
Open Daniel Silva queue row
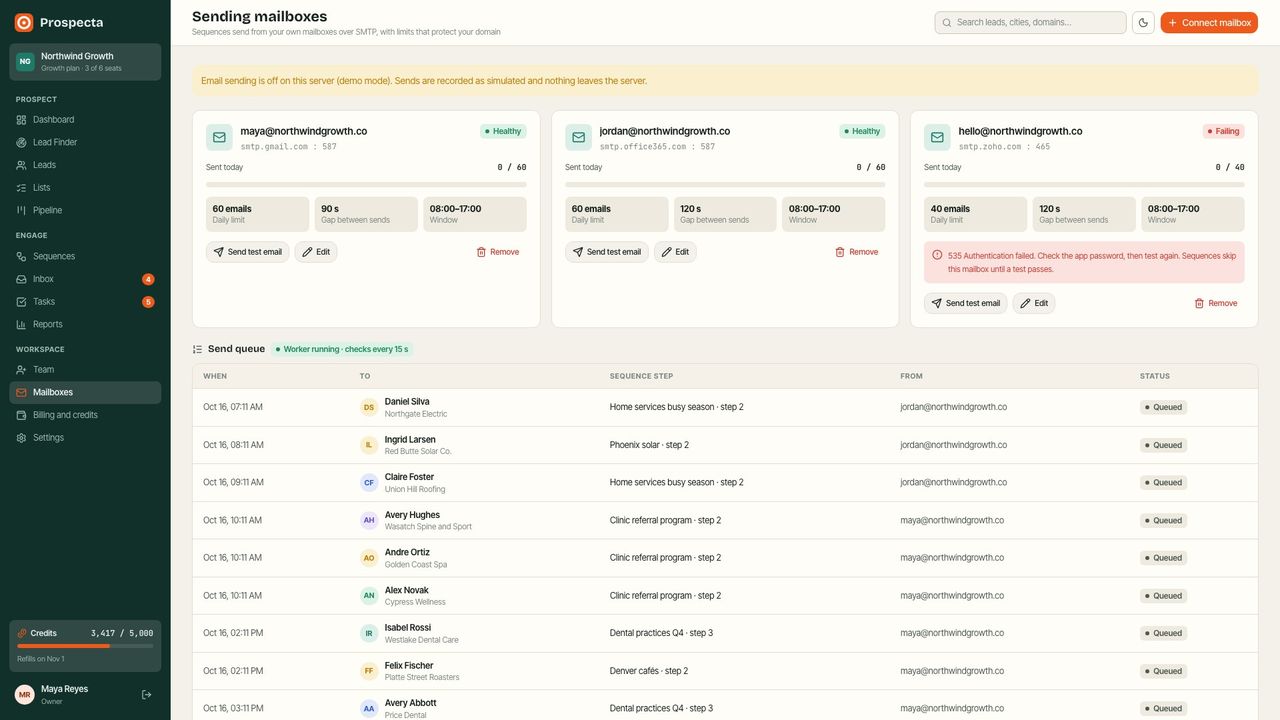725,407
